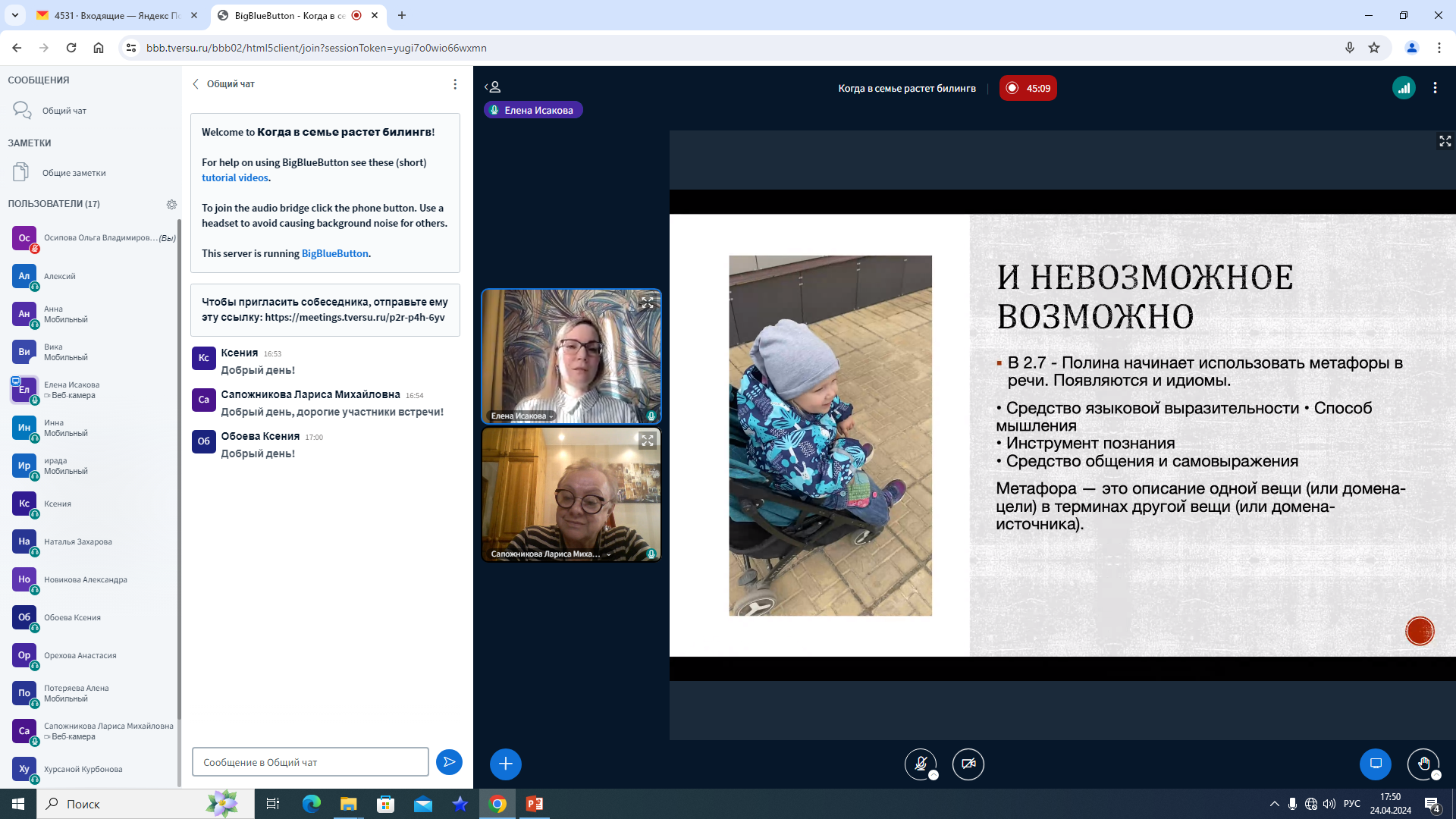Click the raise hand button
Viewport: 1456px width, 819px height.
(1423, 764)
